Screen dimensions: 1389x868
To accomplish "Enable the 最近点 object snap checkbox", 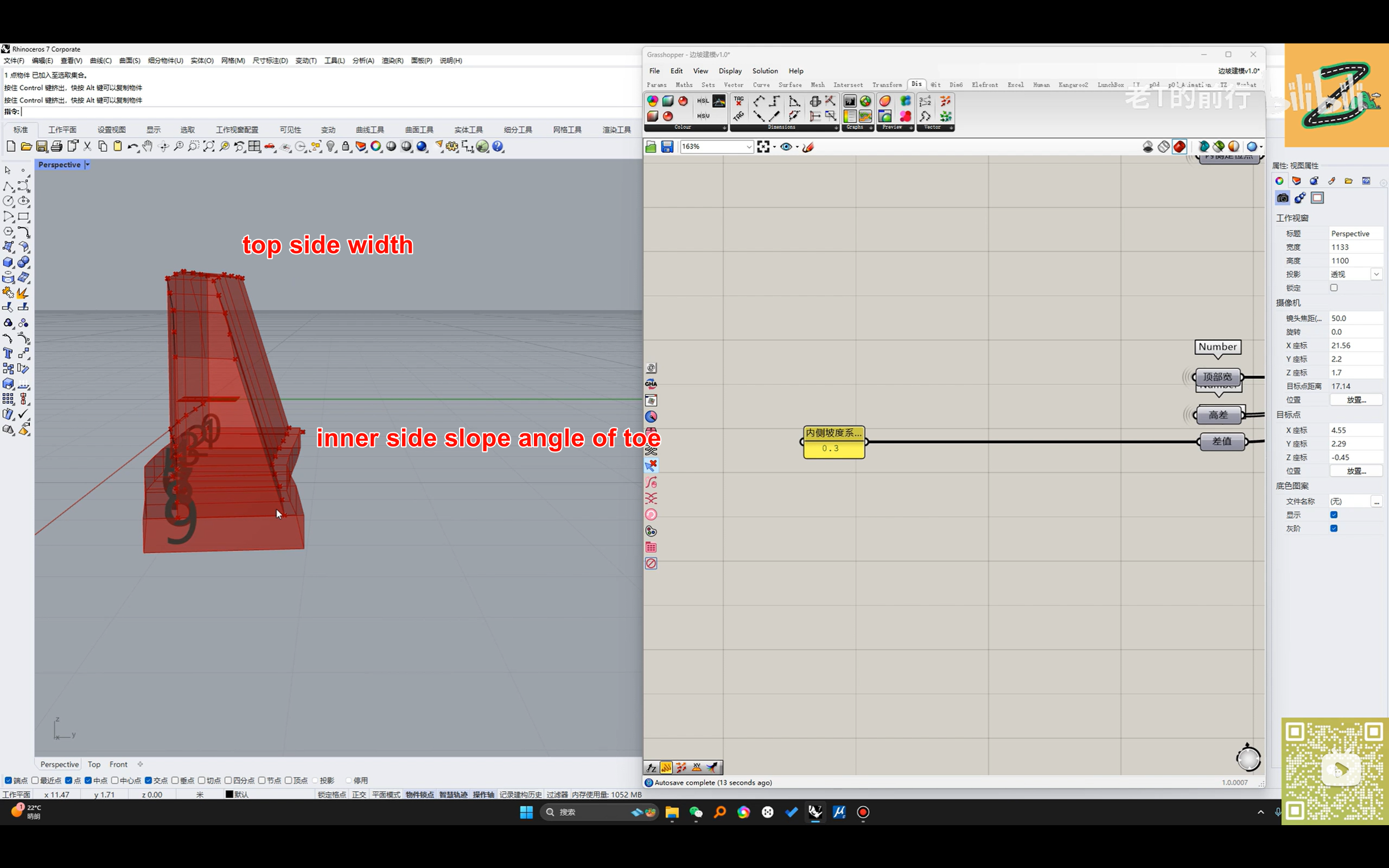I will tap(36, 780).
